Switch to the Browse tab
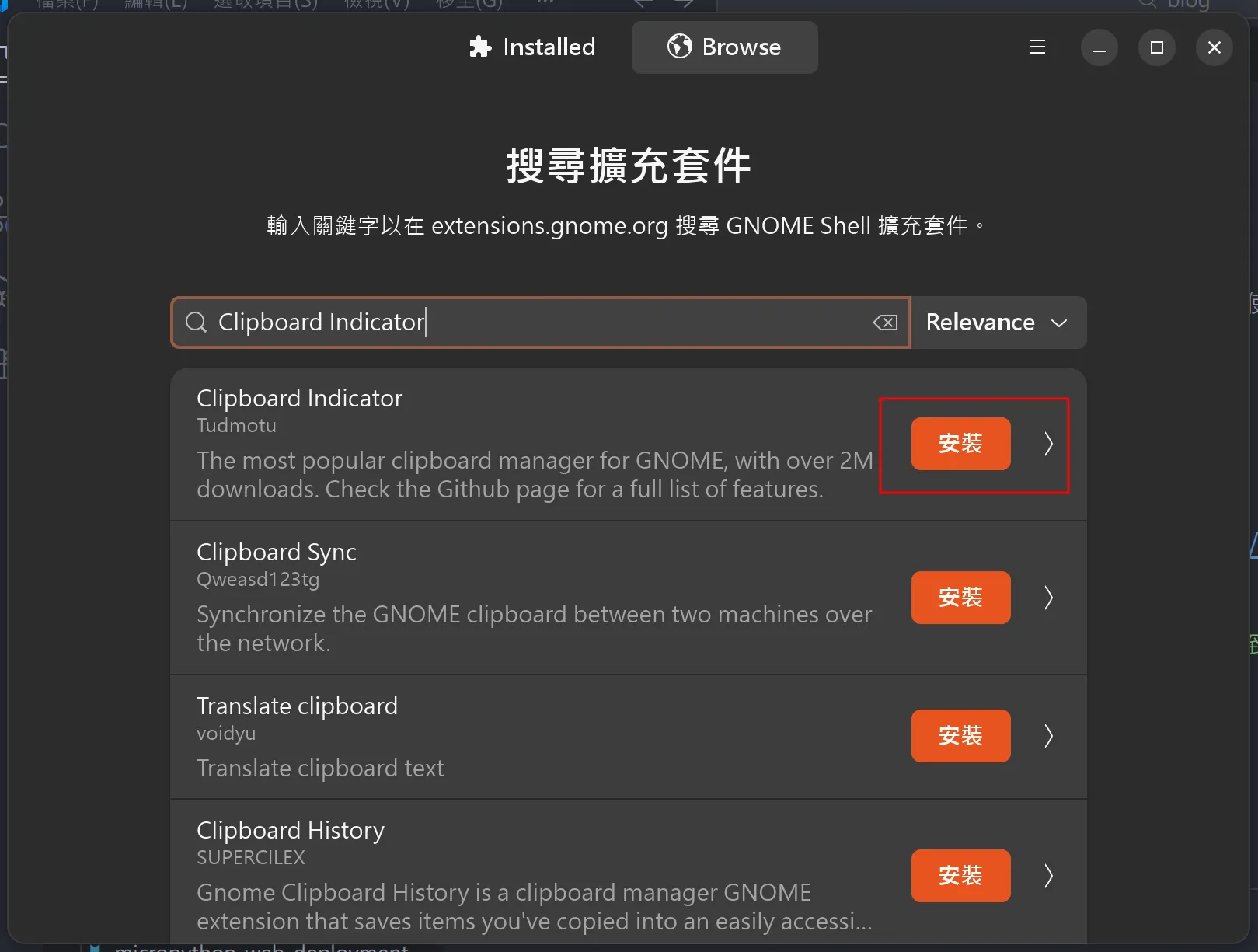The image size is (1258, 952). point(724,47)
